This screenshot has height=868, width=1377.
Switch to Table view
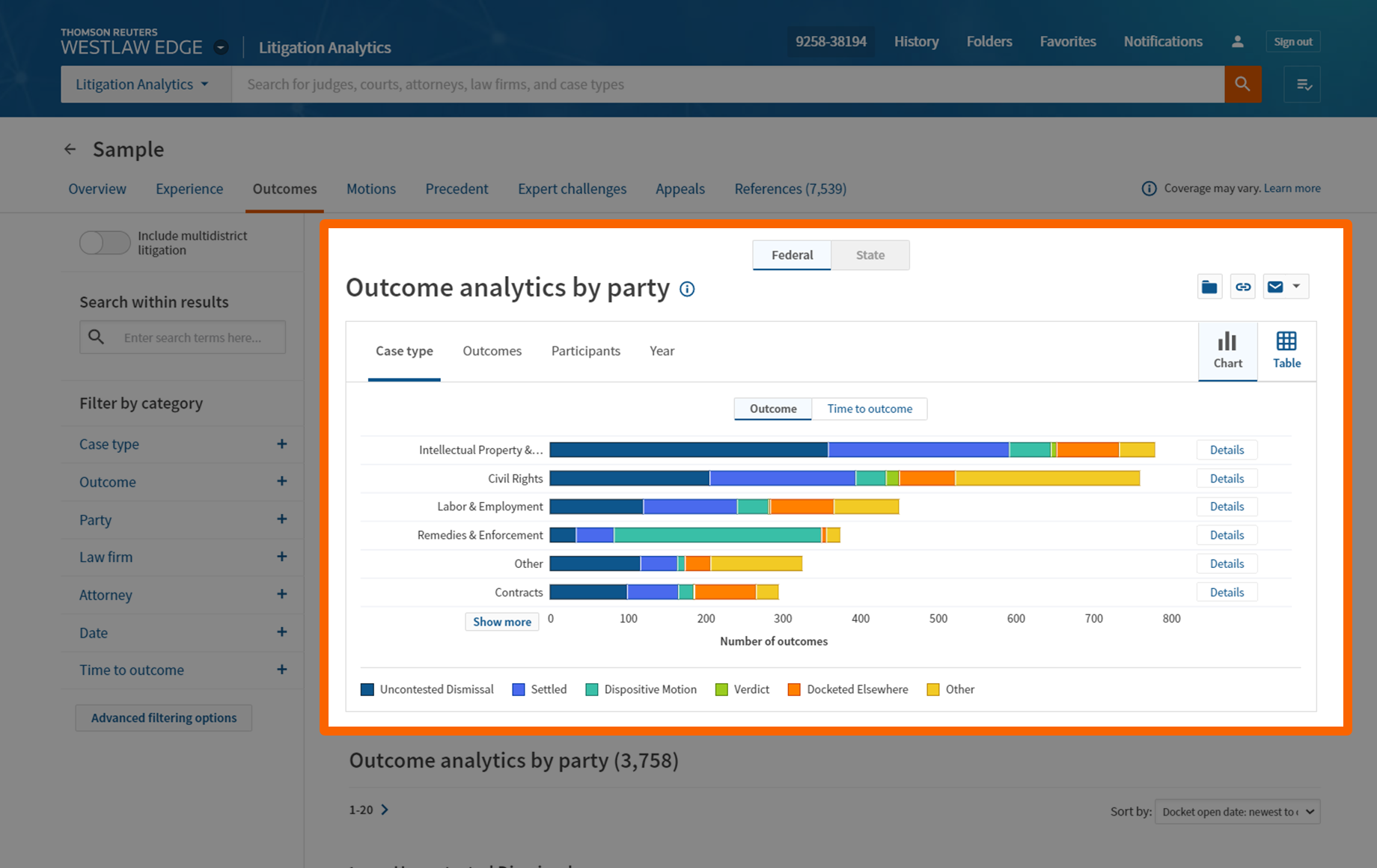[x=1286, y=351]
